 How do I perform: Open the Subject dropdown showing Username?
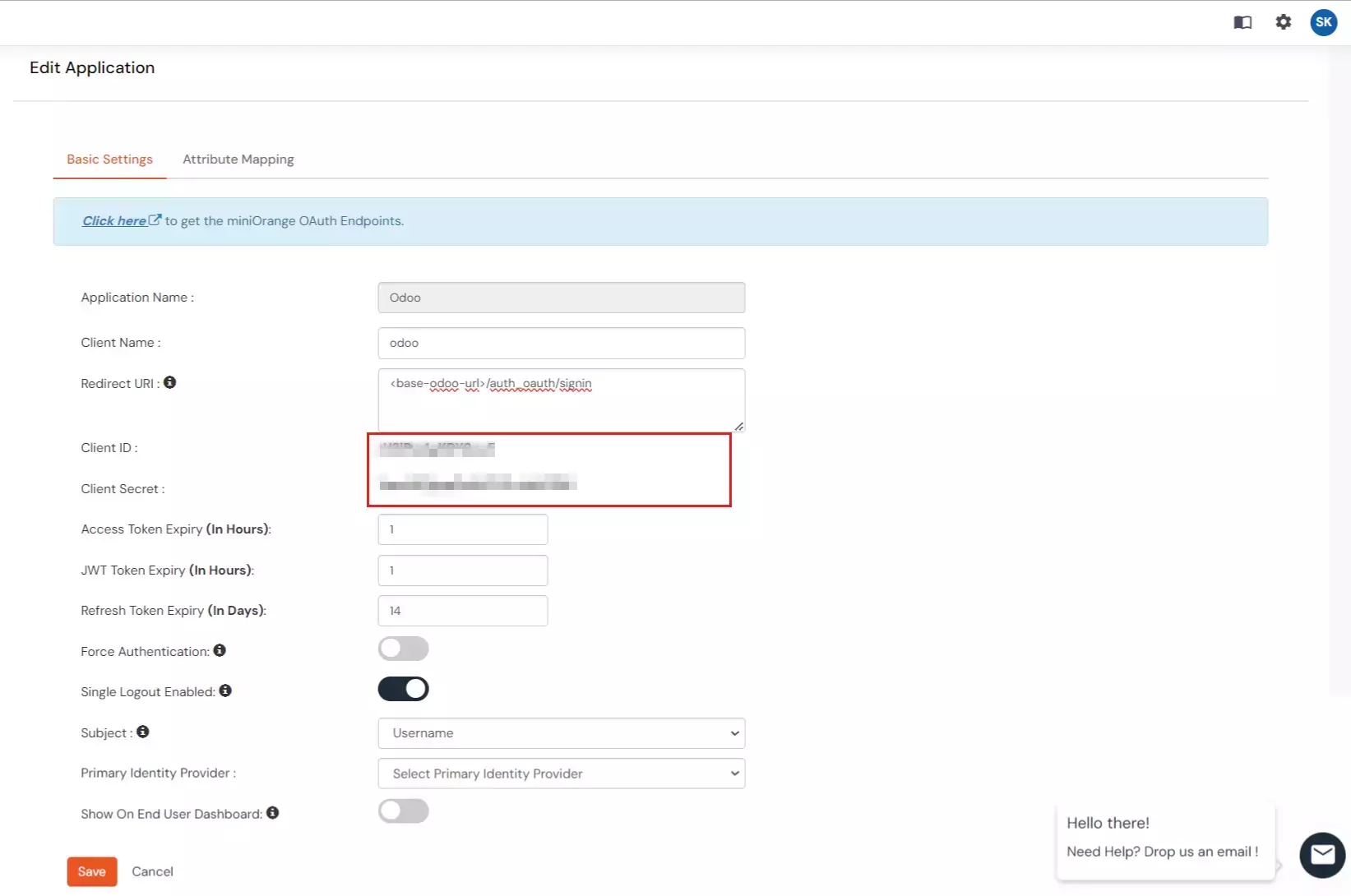pos(561,732)
